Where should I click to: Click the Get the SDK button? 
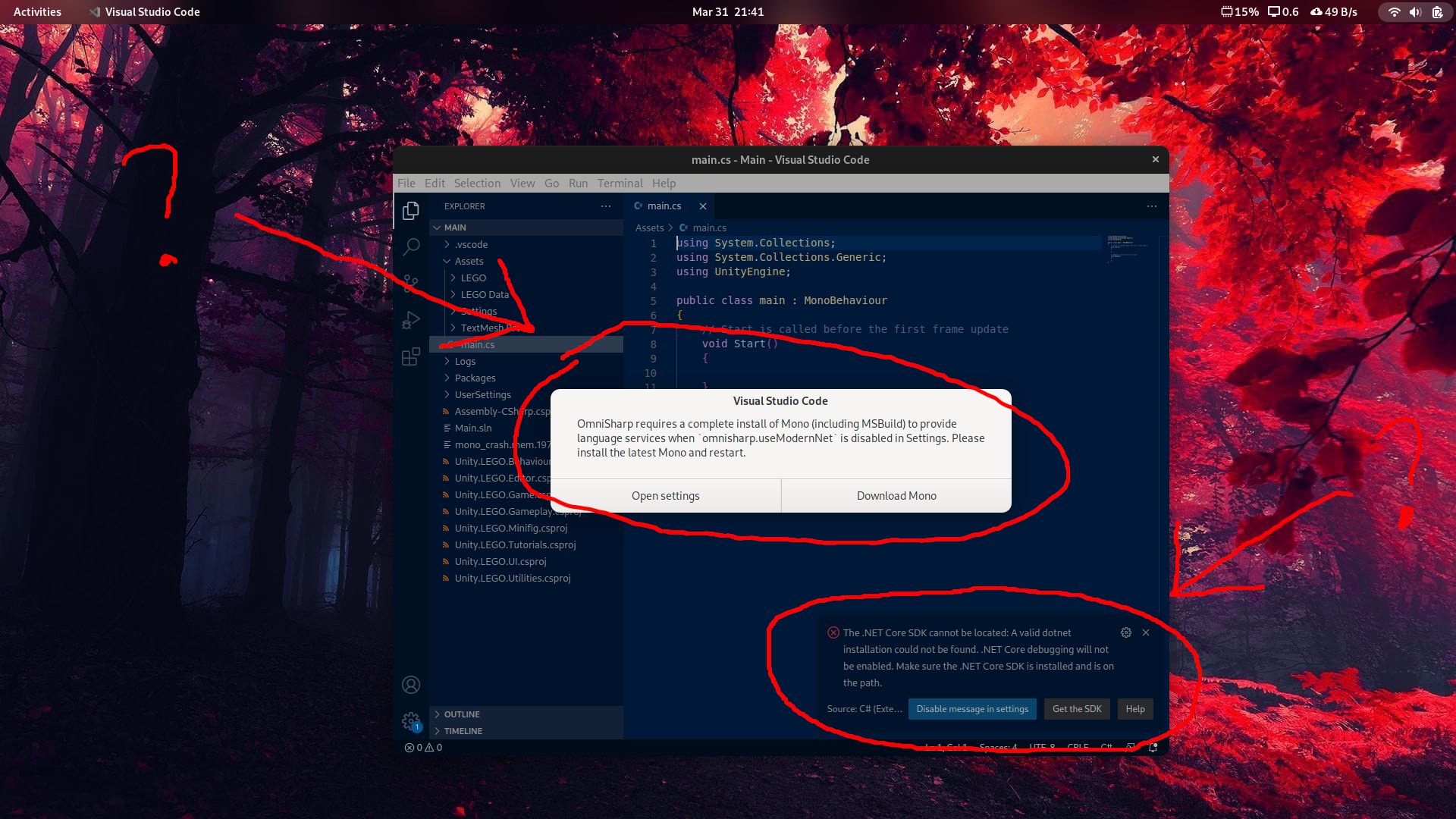point(1077,709)
